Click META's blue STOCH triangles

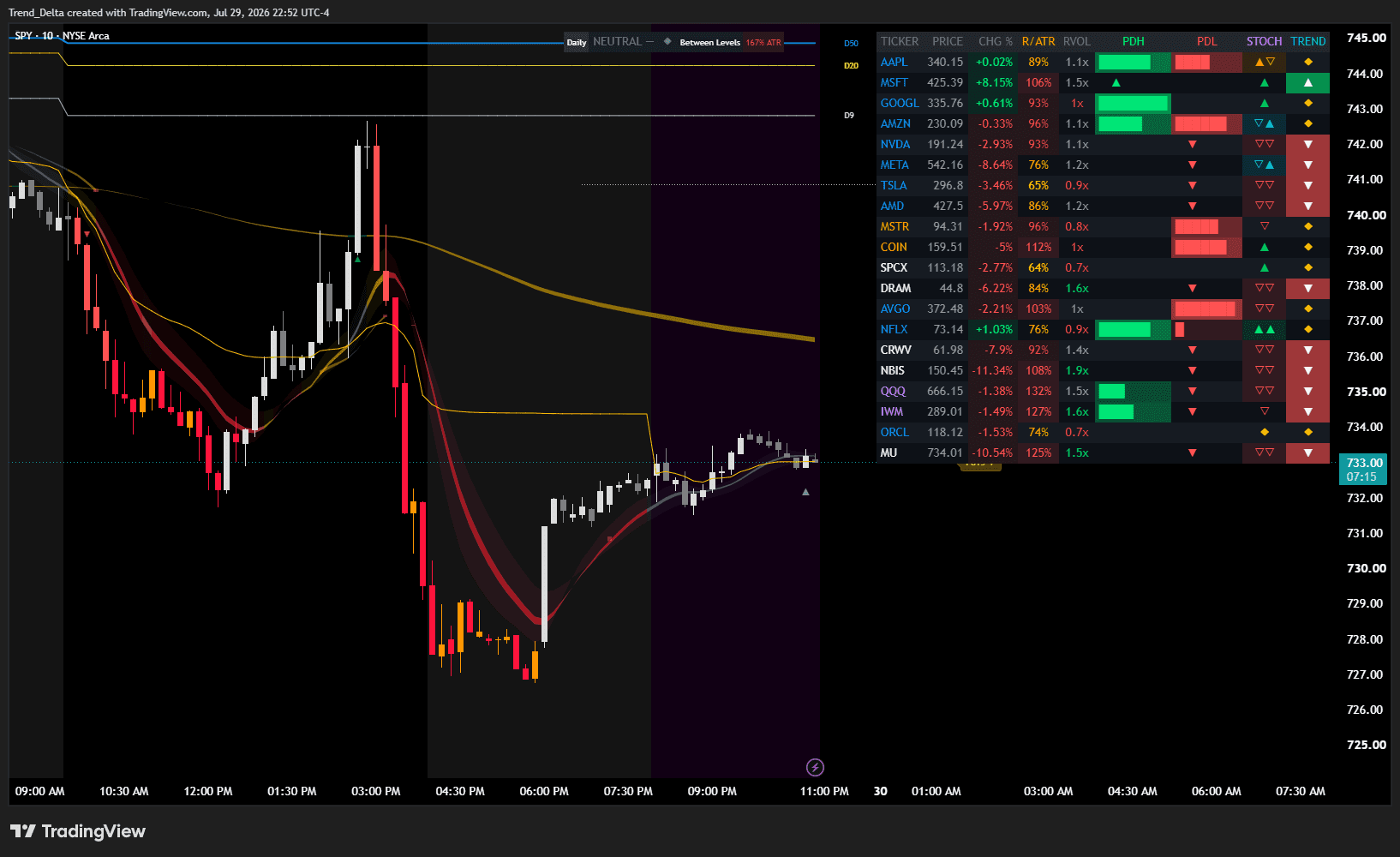[x=1264, y=165]
